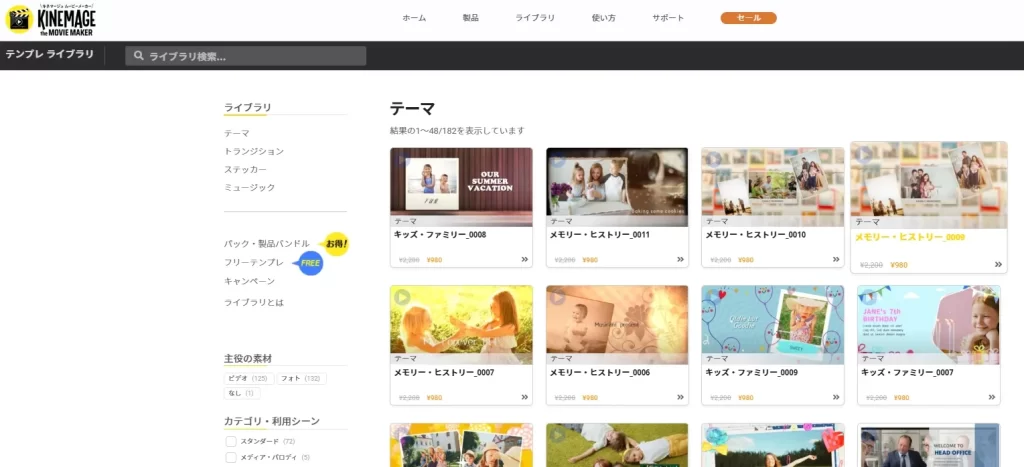The image size is (1024, 467).
Task: Play preview of キッズ・ファミリー_0009
Action: pyautogui.click(x=714, y=298)
